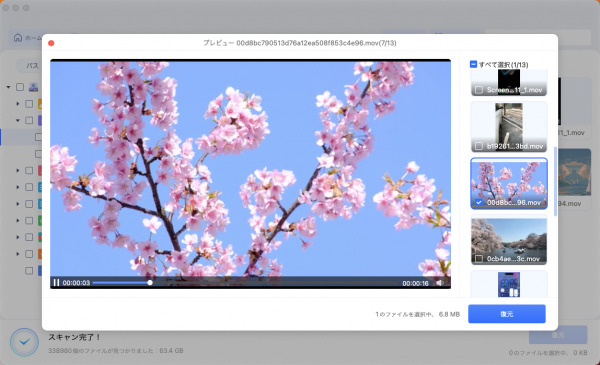Screen dimensions: 600x365
Task: Close the preview dialog with red button
Action: click(51, 43)
